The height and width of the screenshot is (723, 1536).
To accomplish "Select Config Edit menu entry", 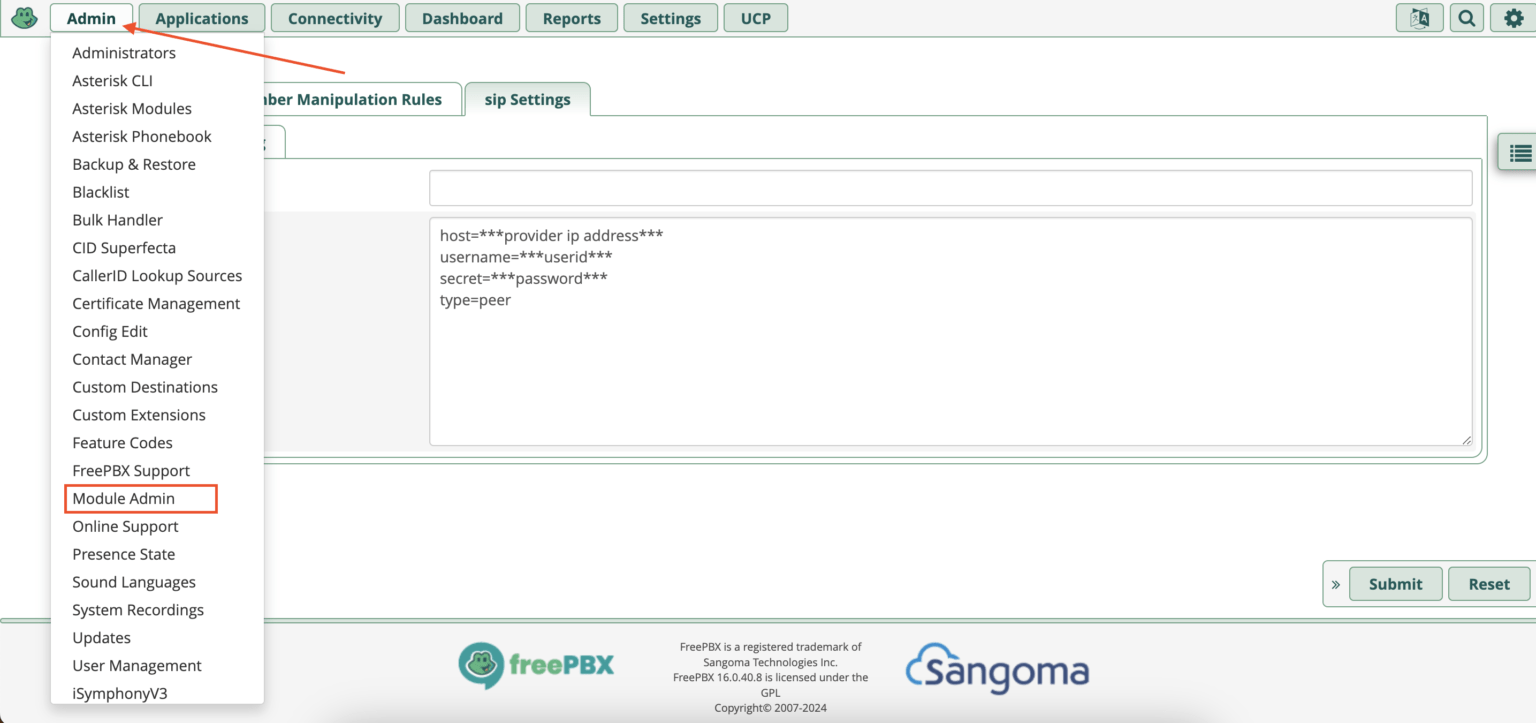I will coord(110,332).
